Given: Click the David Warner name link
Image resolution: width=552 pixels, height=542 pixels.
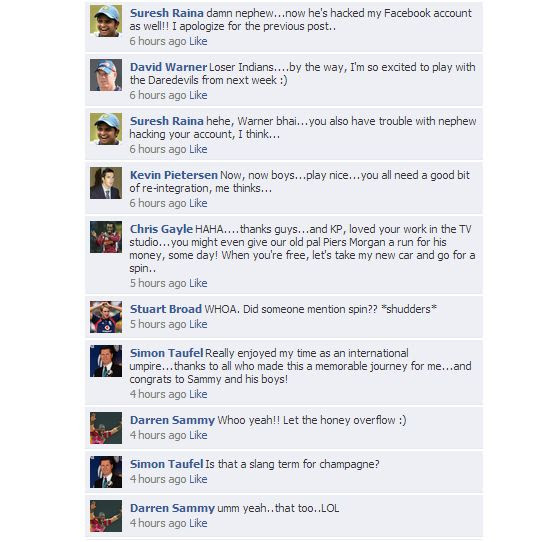Looking at the screenshot, I should tap(168, 67).
